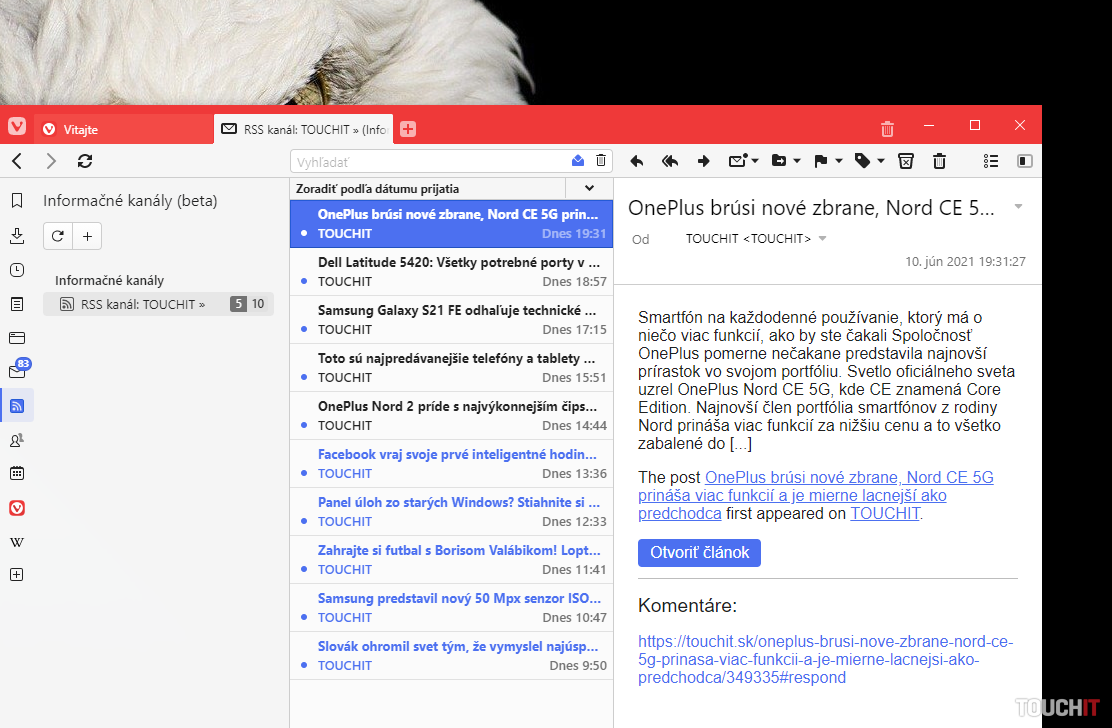
Task: Select Facebook smartwatch feed item
Action: (456, 454)
